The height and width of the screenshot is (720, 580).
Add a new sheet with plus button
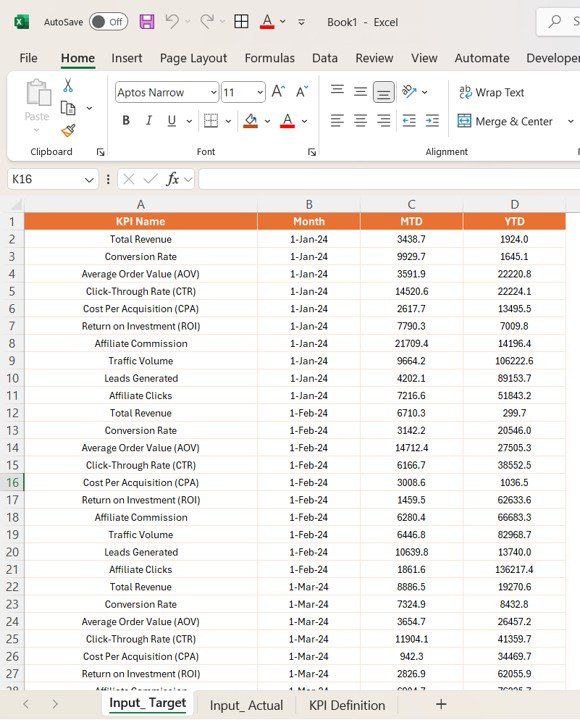(x=441, y=704)
